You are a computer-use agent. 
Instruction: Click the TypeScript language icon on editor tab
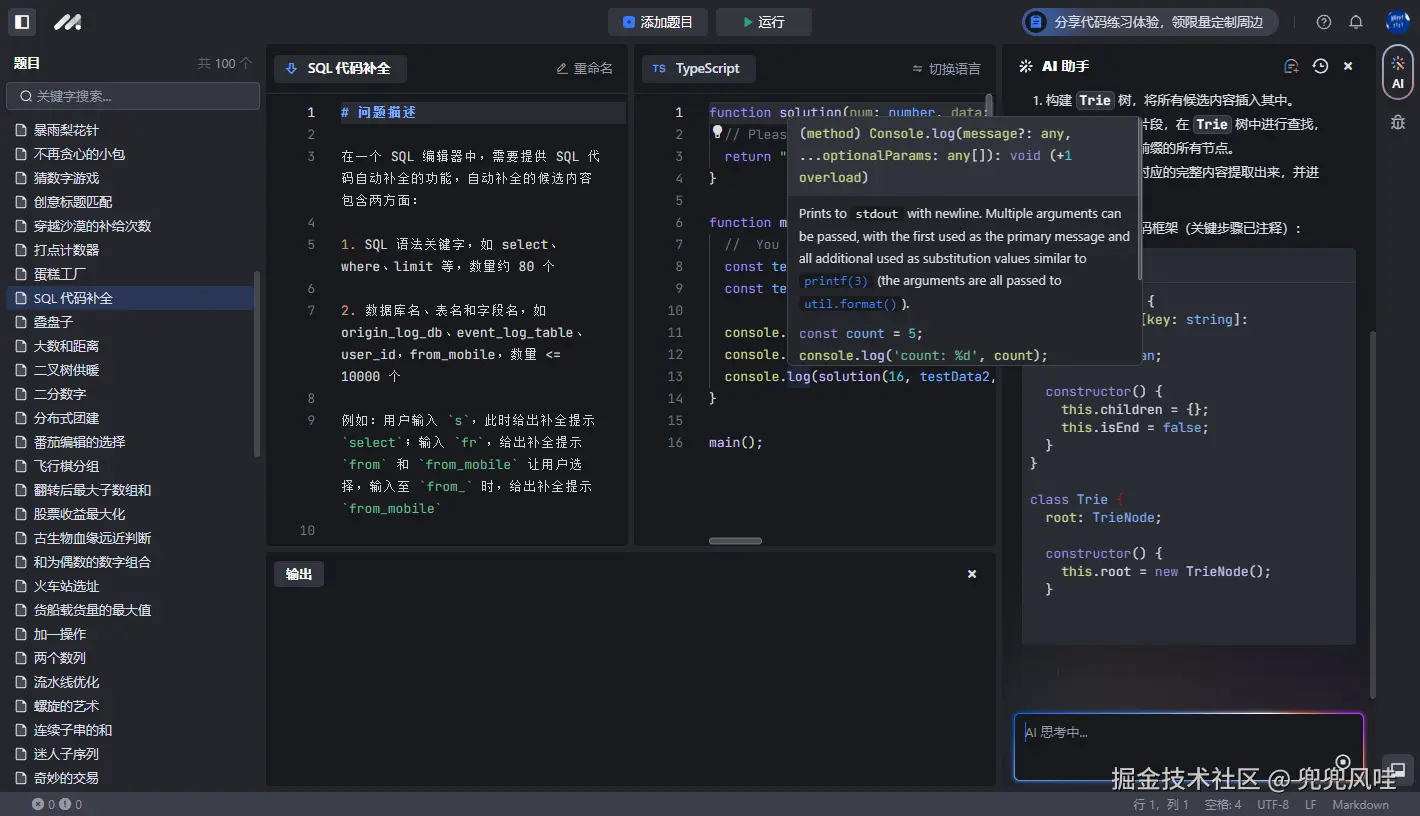tap(659, 68)
